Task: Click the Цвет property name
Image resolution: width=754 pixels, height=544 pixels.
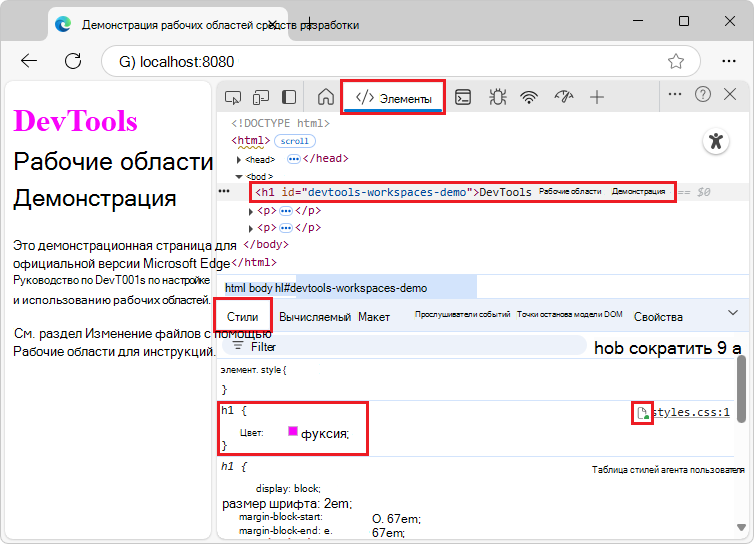Action: pyautogui.click(x=251, y=433)
